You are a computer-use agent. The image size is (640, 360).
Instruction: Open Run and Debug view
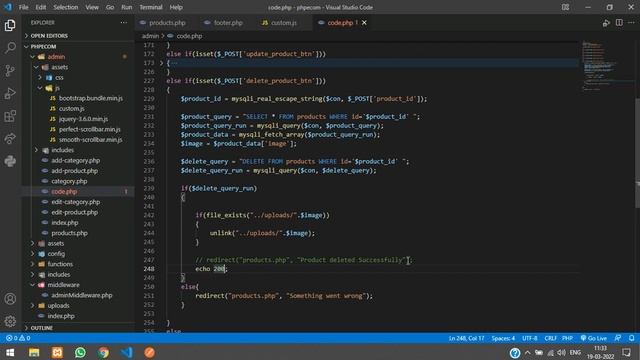[x=10, y=93]
